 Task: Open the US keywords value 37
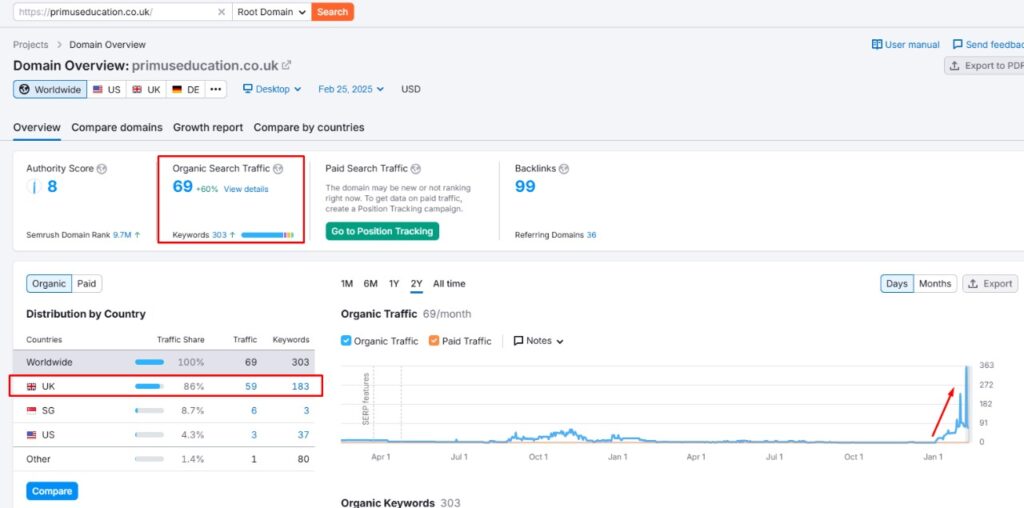tap(303, 435)
